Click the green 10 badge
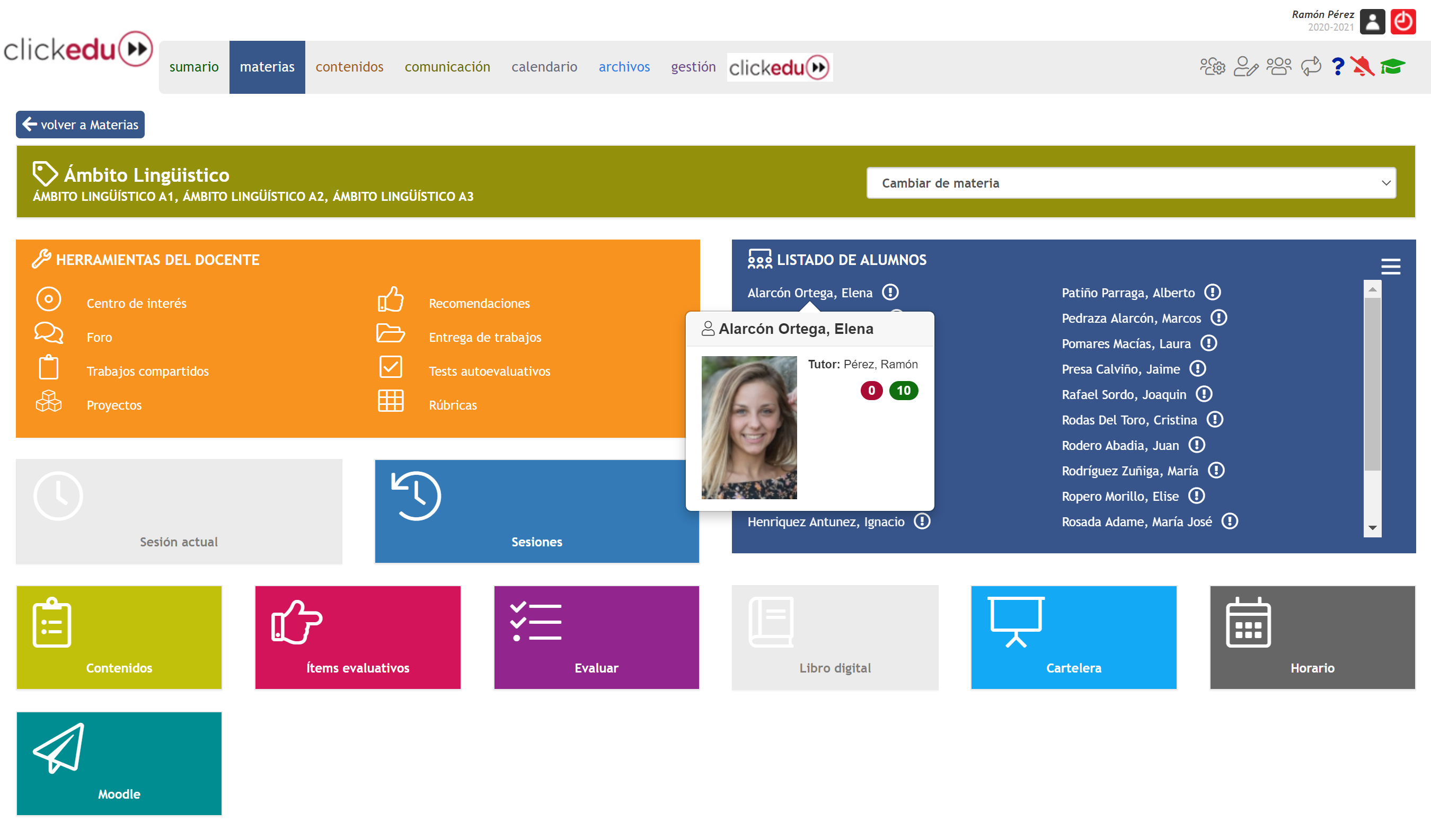The height and width of the screenshot is (840, 1431). [x=903, y=390]
